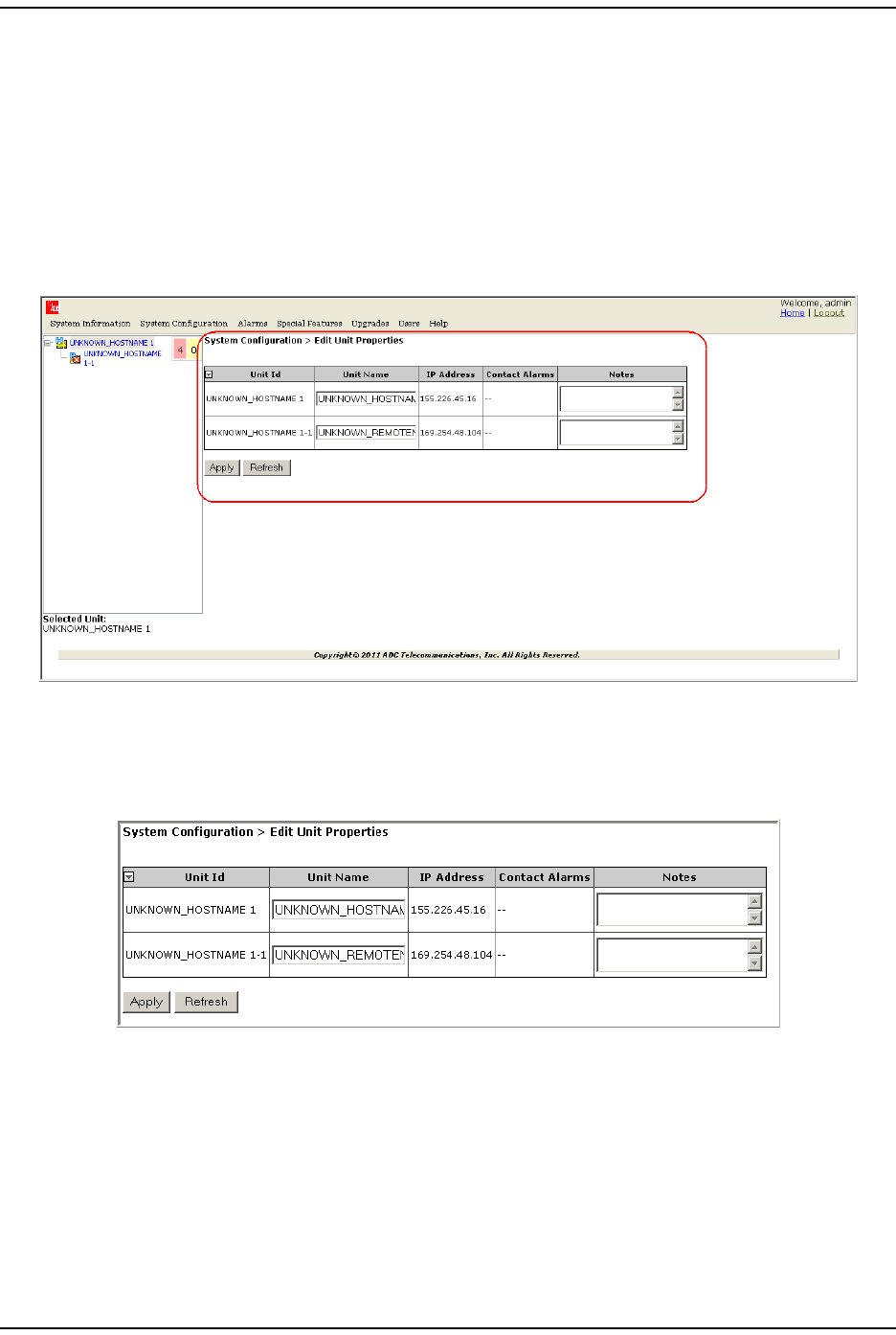Click the copyright ADC Telecommunications footer text
This screenshot has height=1335, width=896.
coord(447,655)
